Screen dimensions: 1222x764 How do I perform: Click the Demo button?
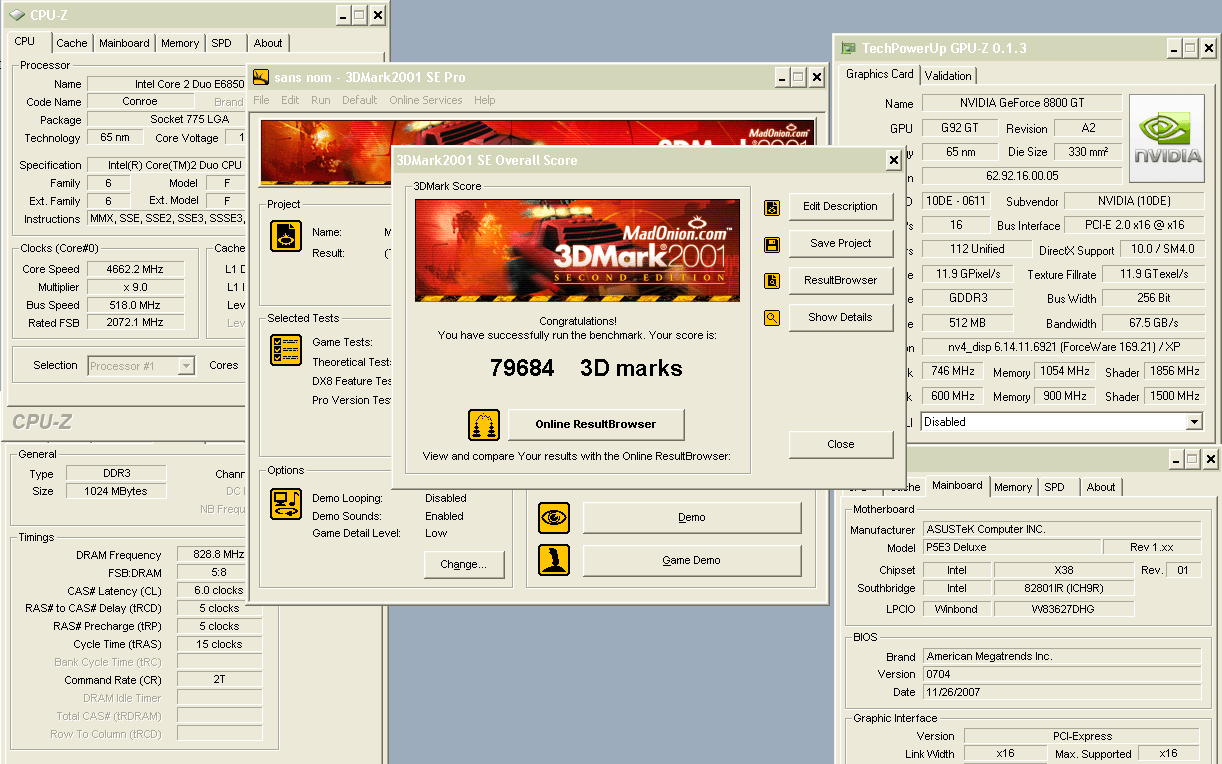click(692, 518)
